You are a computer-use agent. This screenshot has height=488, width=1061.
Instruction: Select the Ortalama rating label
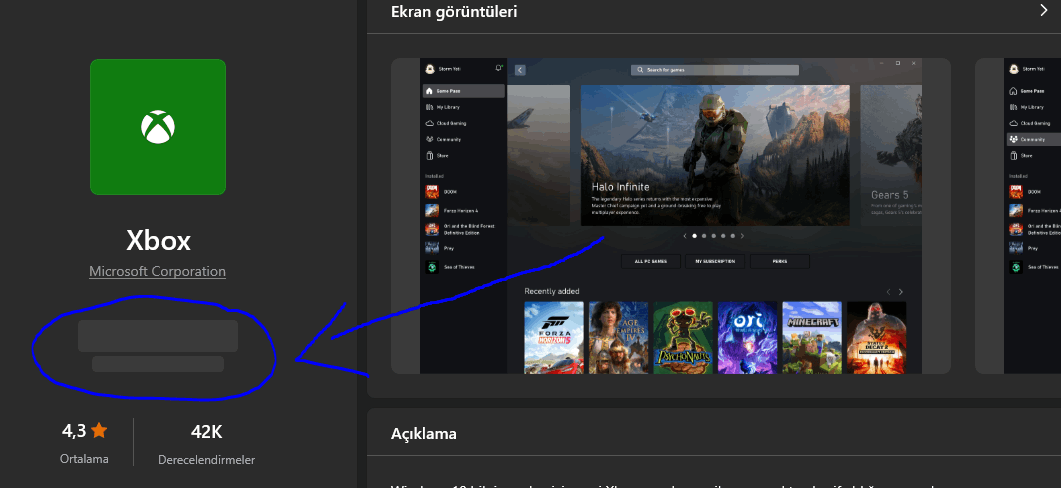[x=84, y=459]
